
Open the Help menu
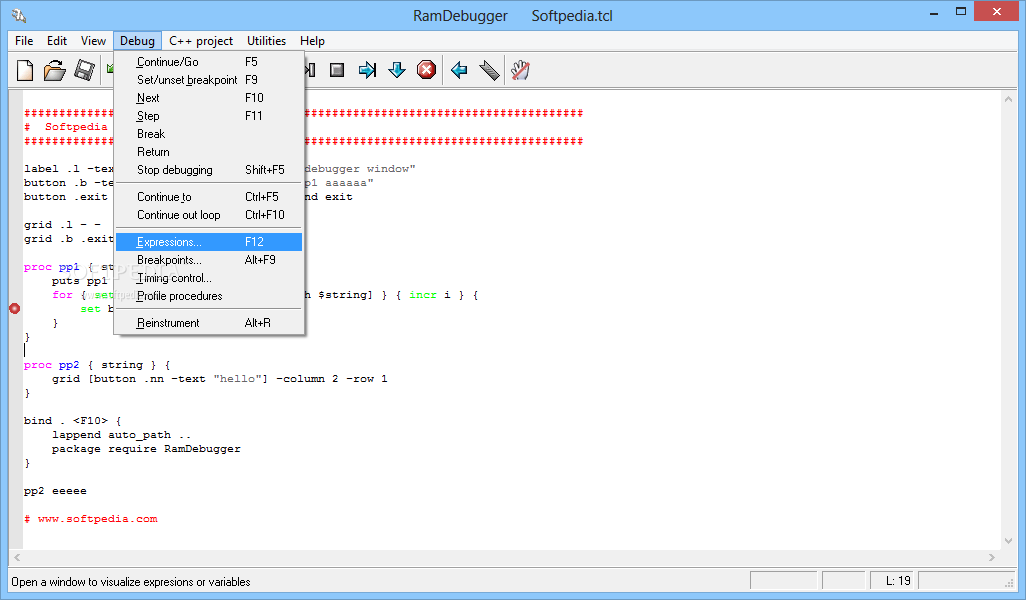(x=313, y=41)
